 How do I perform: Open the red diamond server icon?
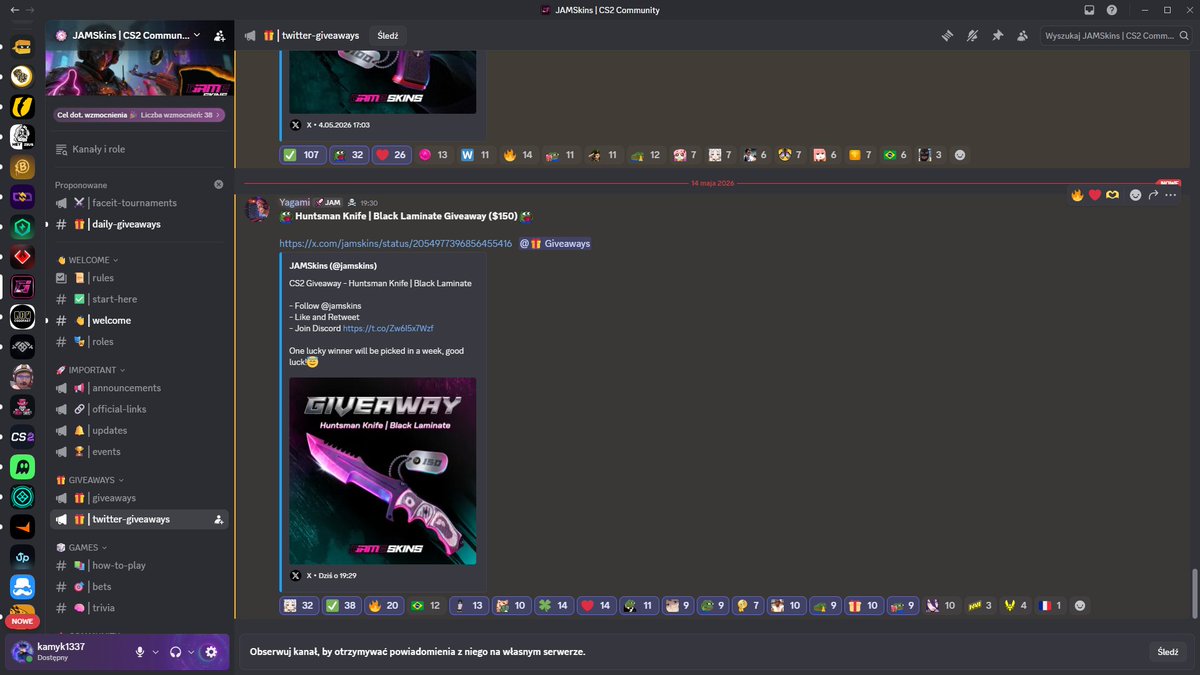pos(22,256)
